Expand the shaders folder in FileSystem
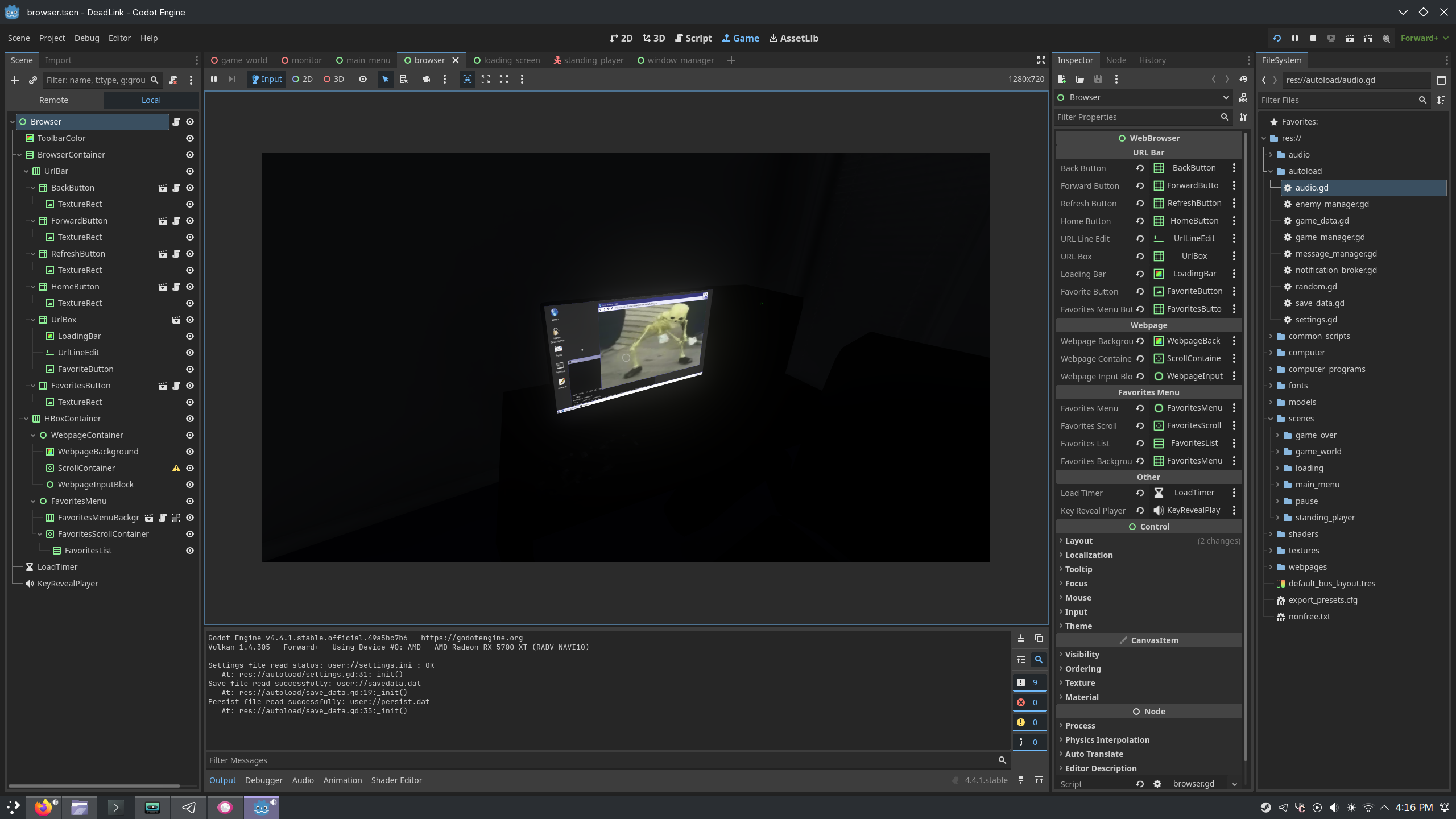The height and width of the screenshot is (819, 1456). point(1271,534)
